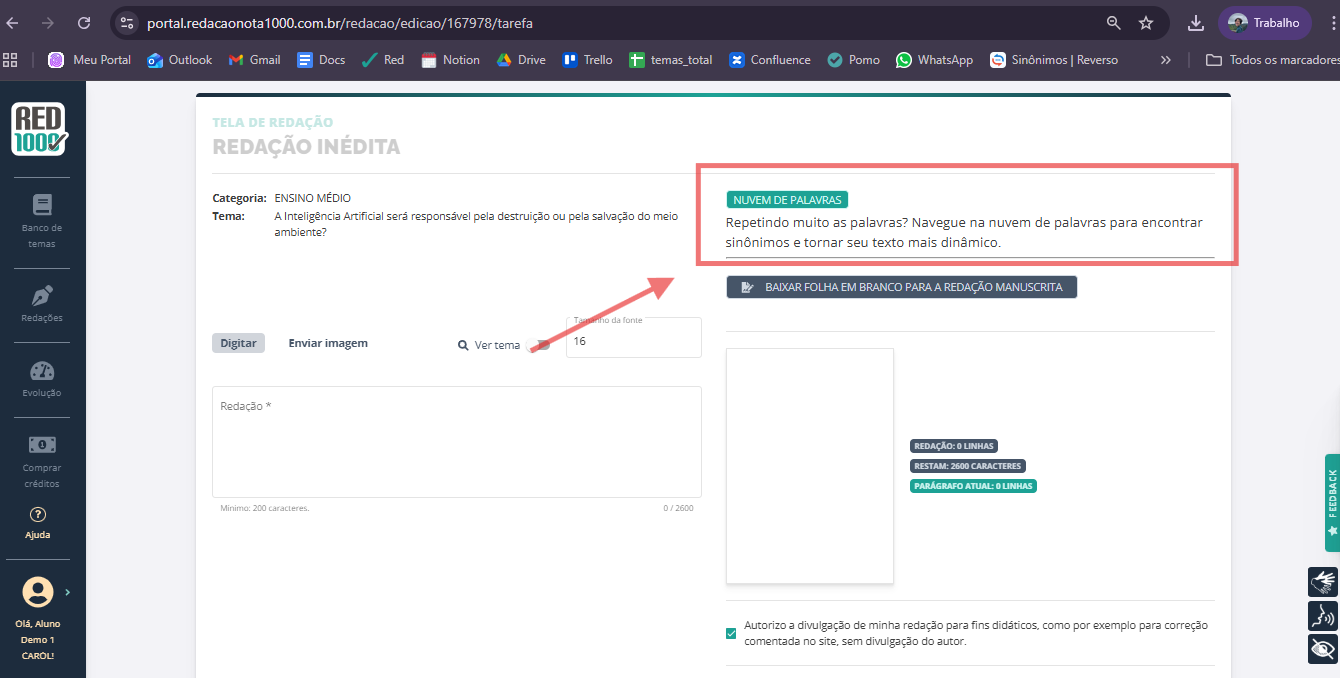This screenshot has height=678, width=1340.
Task: Open Banco de temas in sidebar
Action: [42, 220]
